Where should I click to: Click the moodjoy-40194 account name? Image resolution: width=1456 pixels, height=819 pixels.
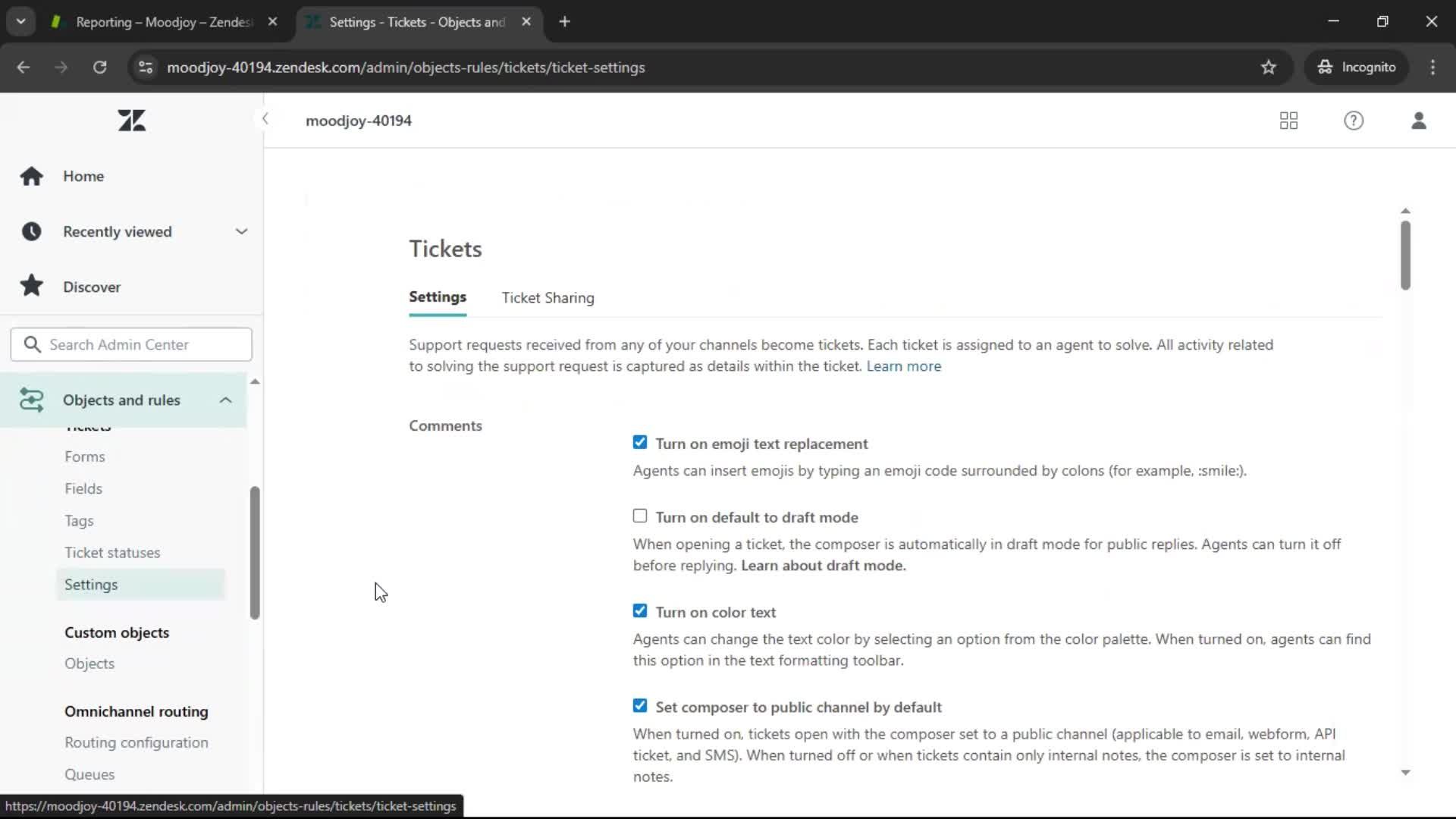point(359,121)
